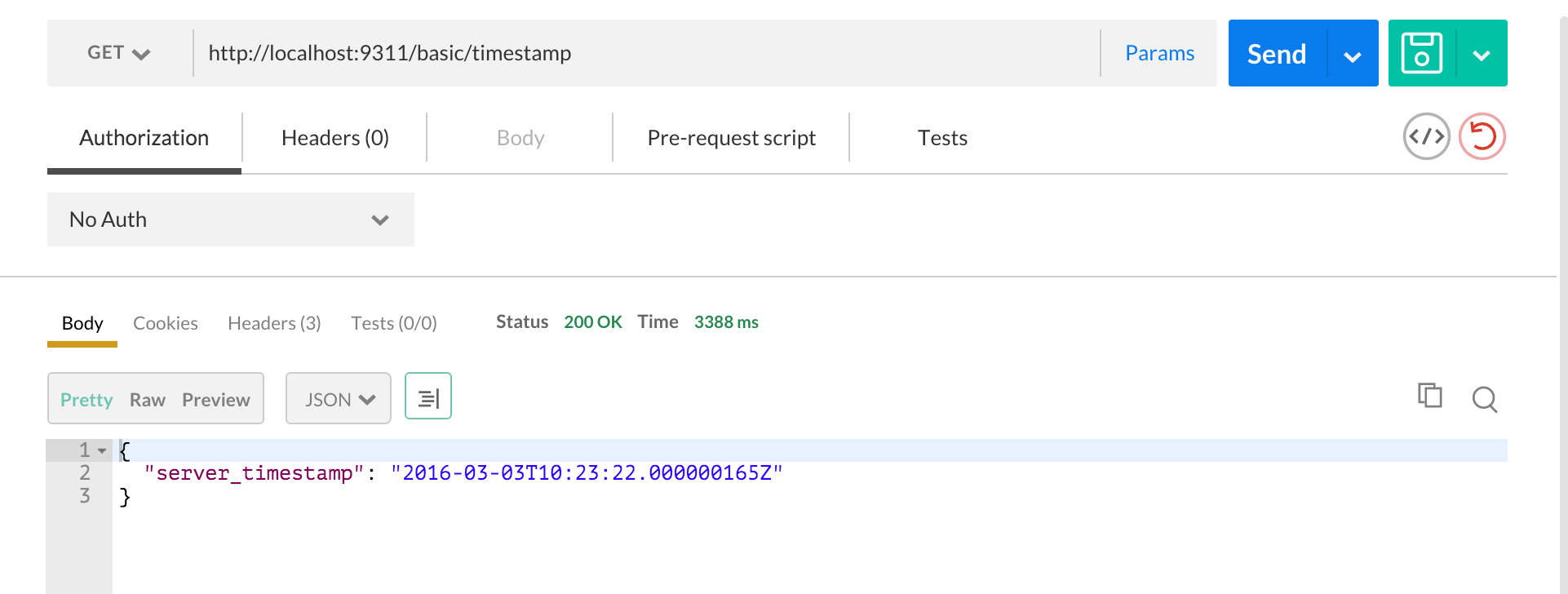Screen dimensions: 1568x594
Task: Open the generate code snippet icon
Action: 1426,136
